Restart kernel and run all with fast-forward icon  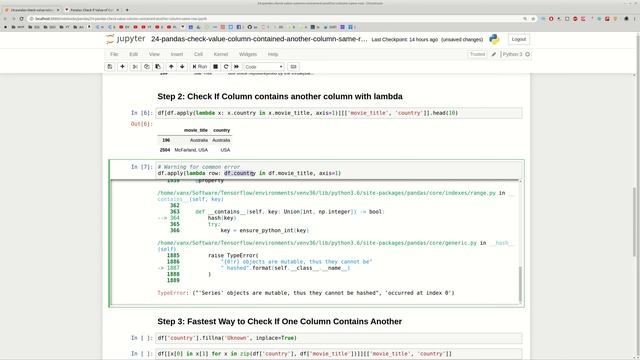pyautogui.click(x=236, y=67)
